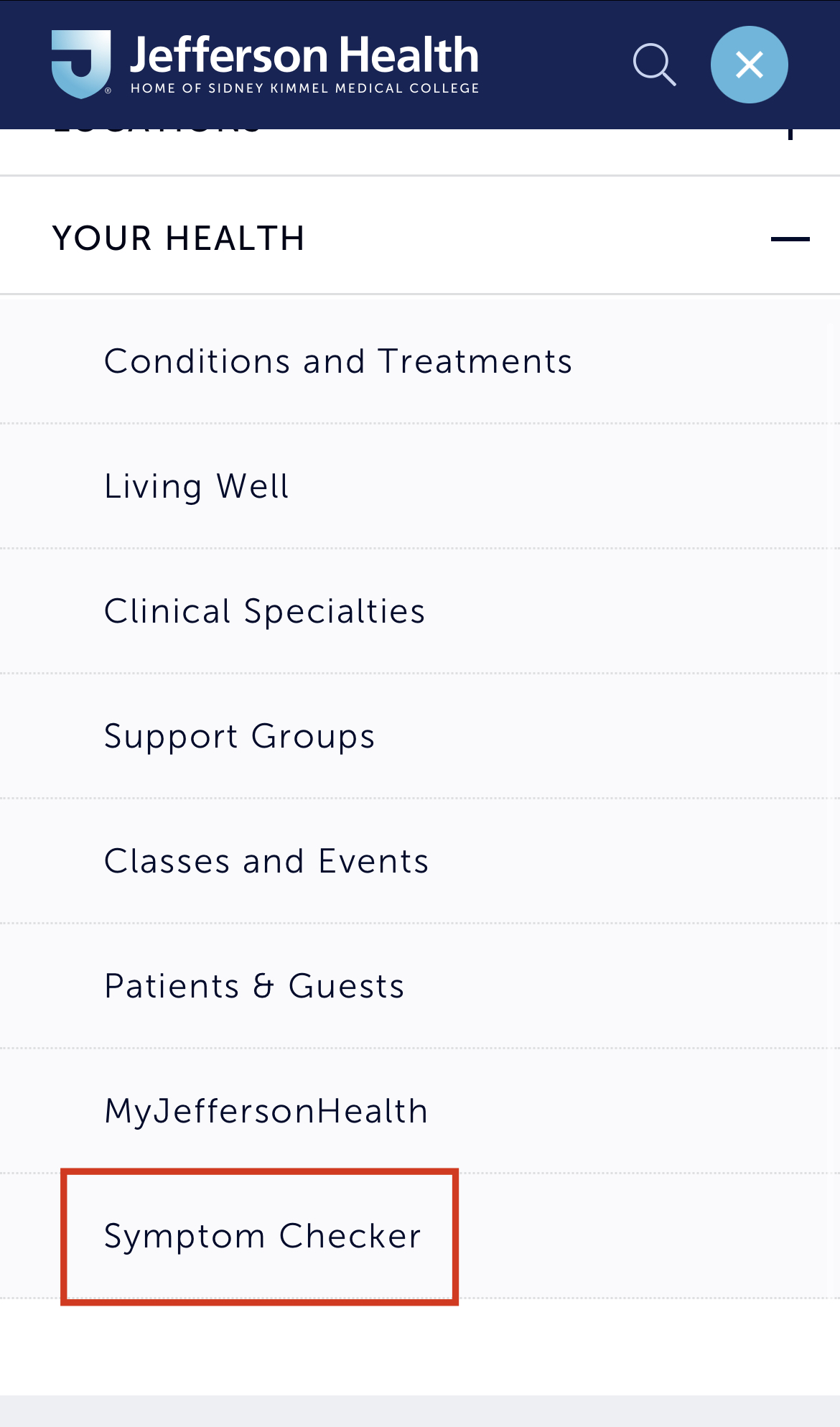Open Conditions and Treatments

(338, 361)
